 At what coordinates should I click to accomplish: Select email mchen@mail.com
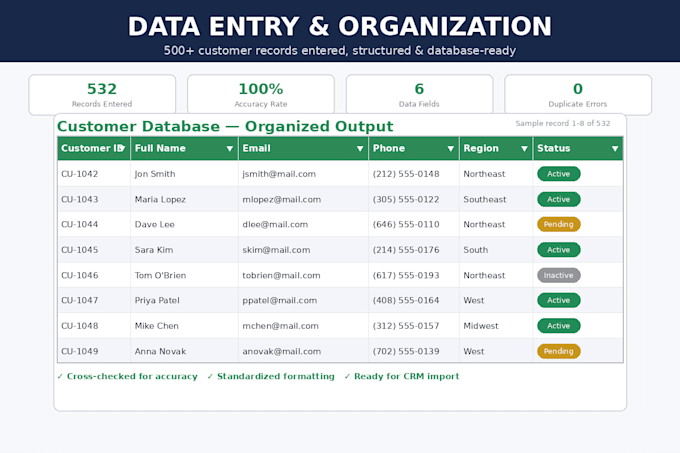(x=280, y=326)
